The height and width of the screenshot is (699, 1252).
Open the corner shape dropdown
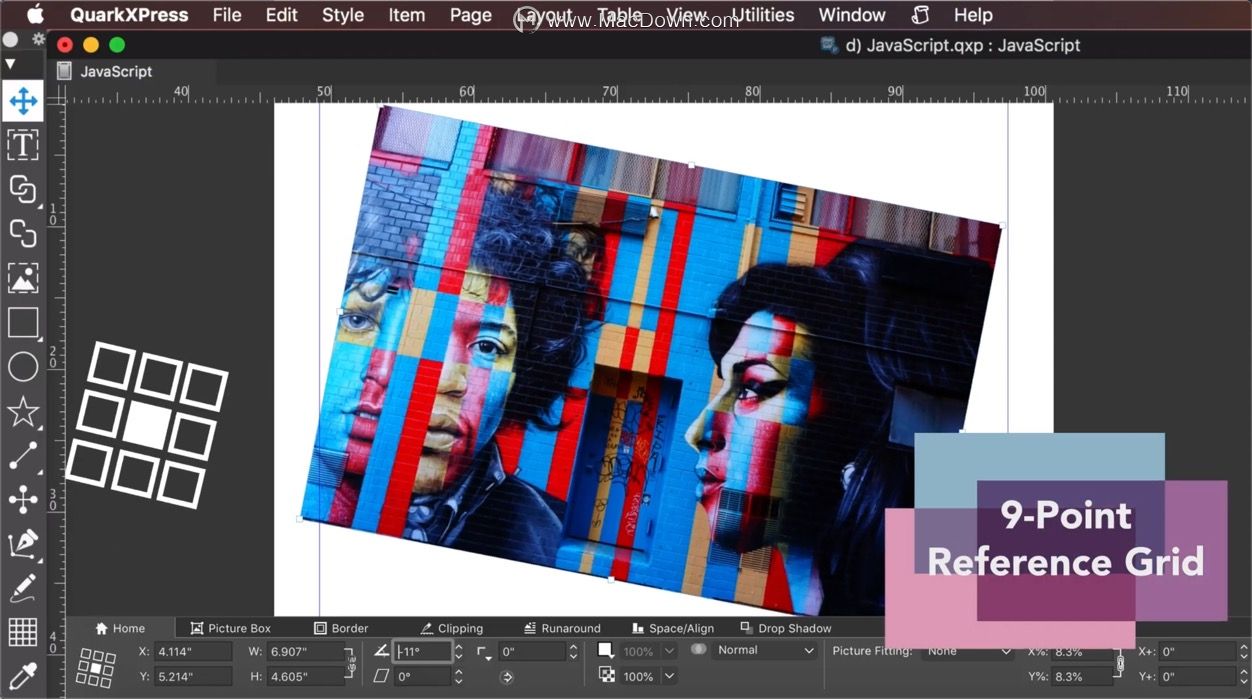485,652
